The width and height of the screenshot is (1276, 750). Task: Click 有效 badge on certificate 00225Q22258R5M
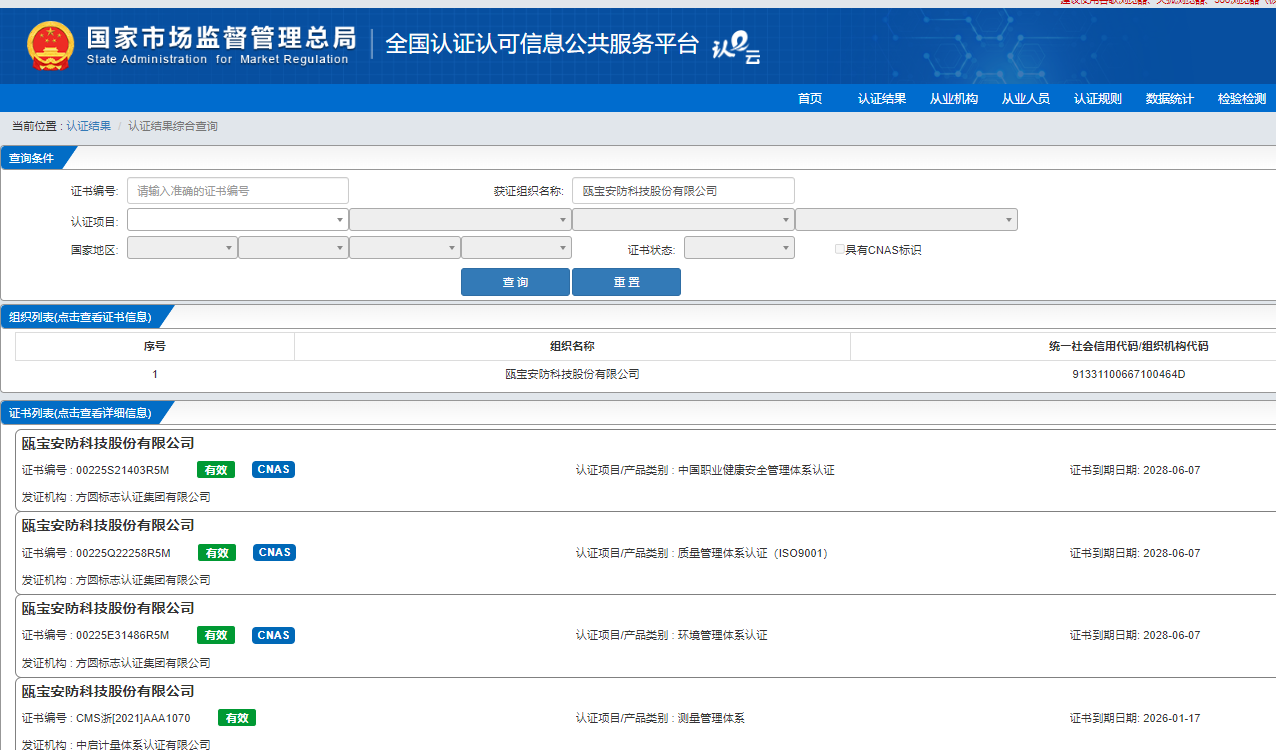215,553
